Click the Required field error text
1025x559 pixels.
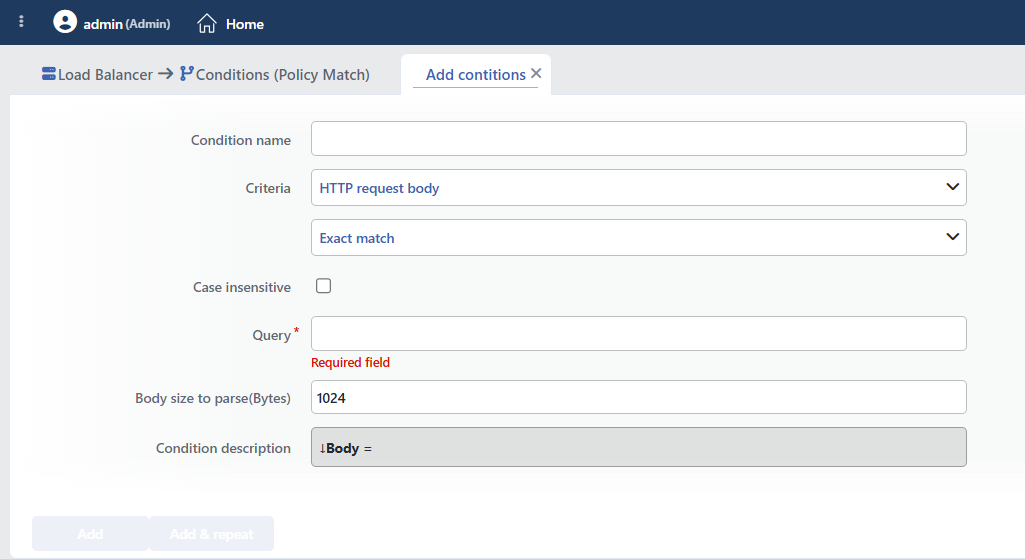pyautogui.click(x=350, y=362)
